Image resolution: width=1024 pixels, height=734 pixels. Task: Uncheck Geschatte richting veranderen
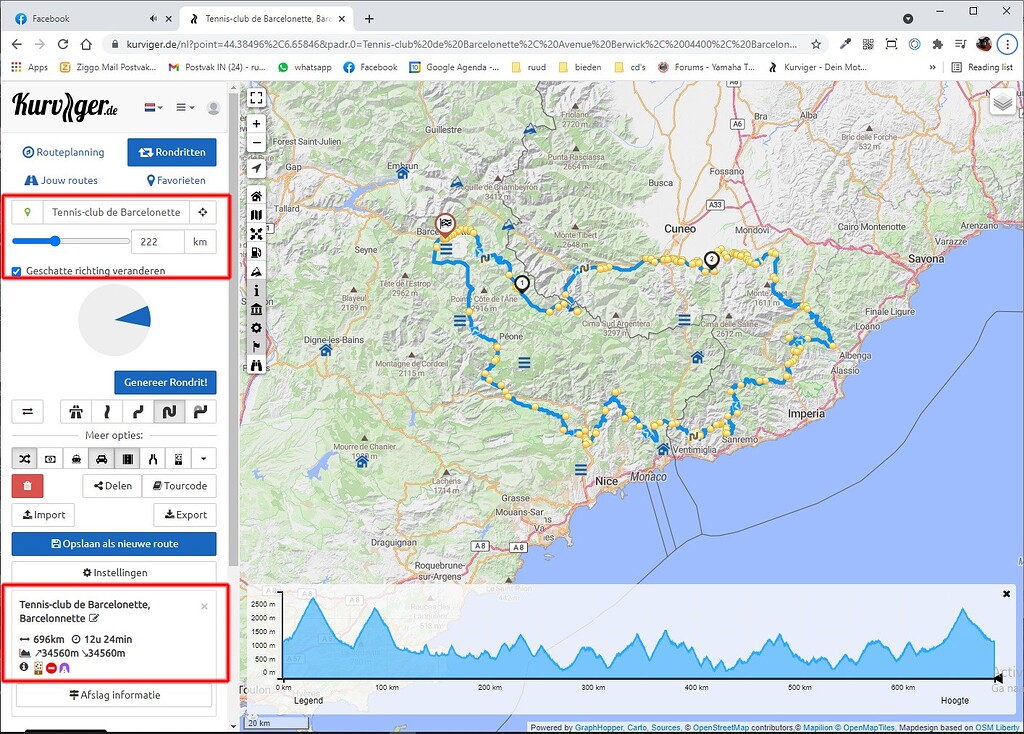14,270
